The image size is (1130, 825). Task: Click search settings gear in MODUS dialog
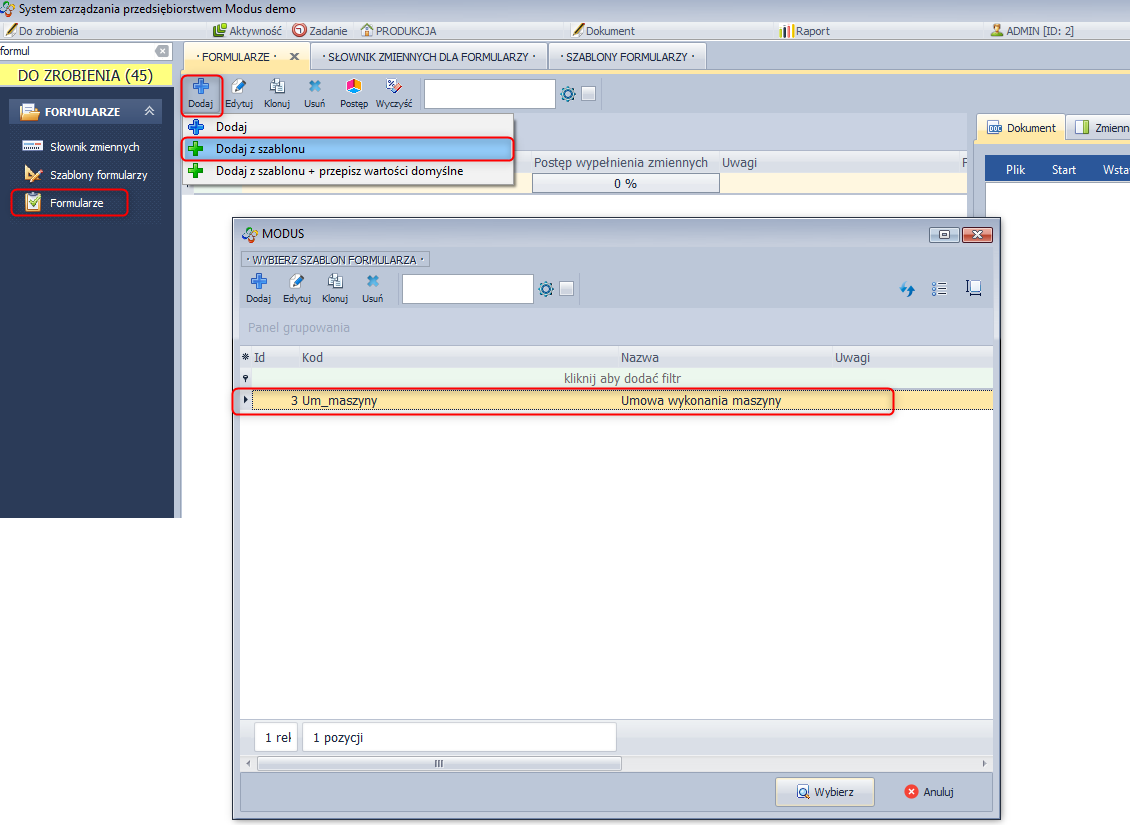coord(546,289)
